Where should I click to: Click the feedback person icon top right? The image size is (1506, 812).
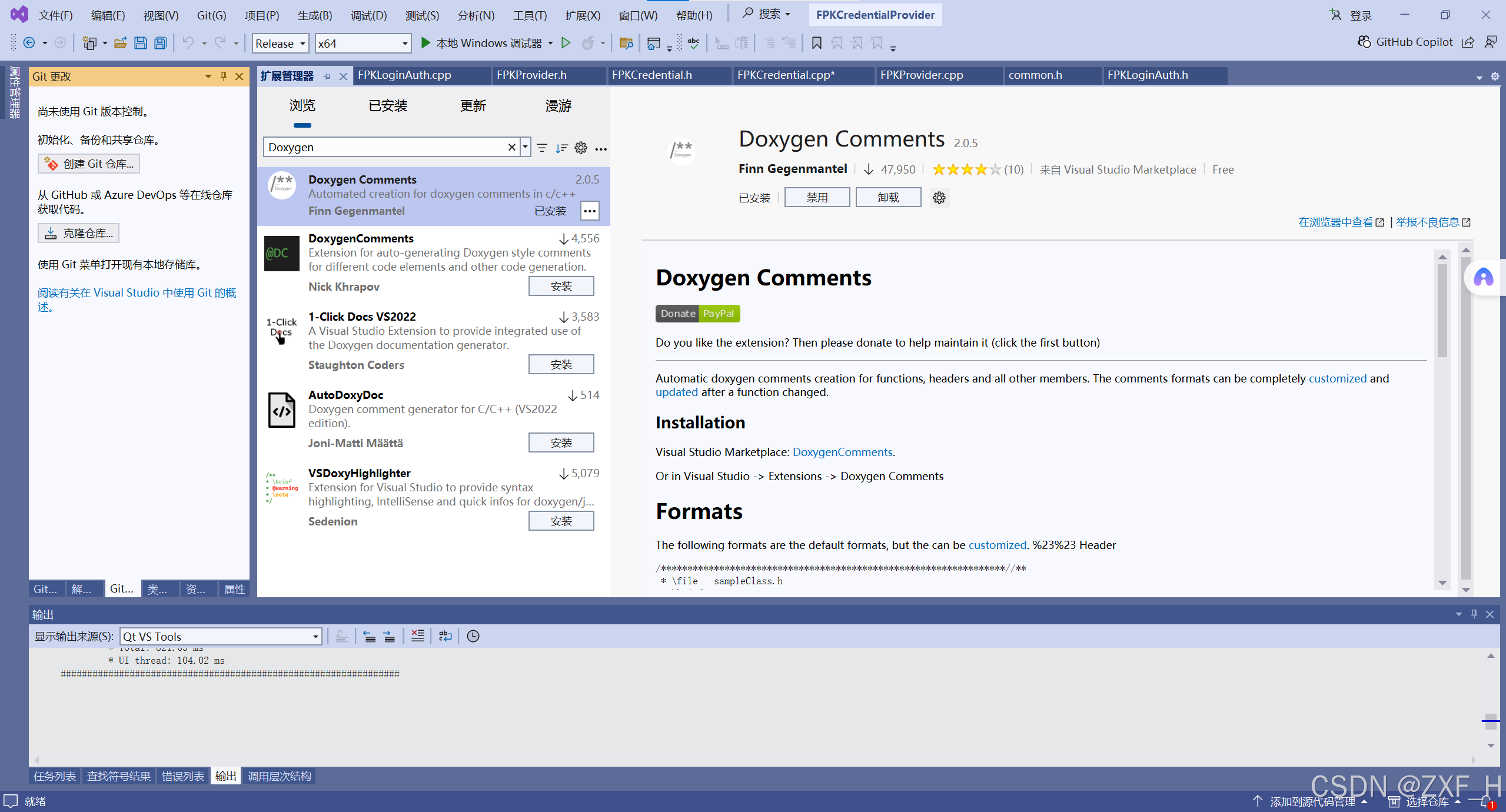1490,42
